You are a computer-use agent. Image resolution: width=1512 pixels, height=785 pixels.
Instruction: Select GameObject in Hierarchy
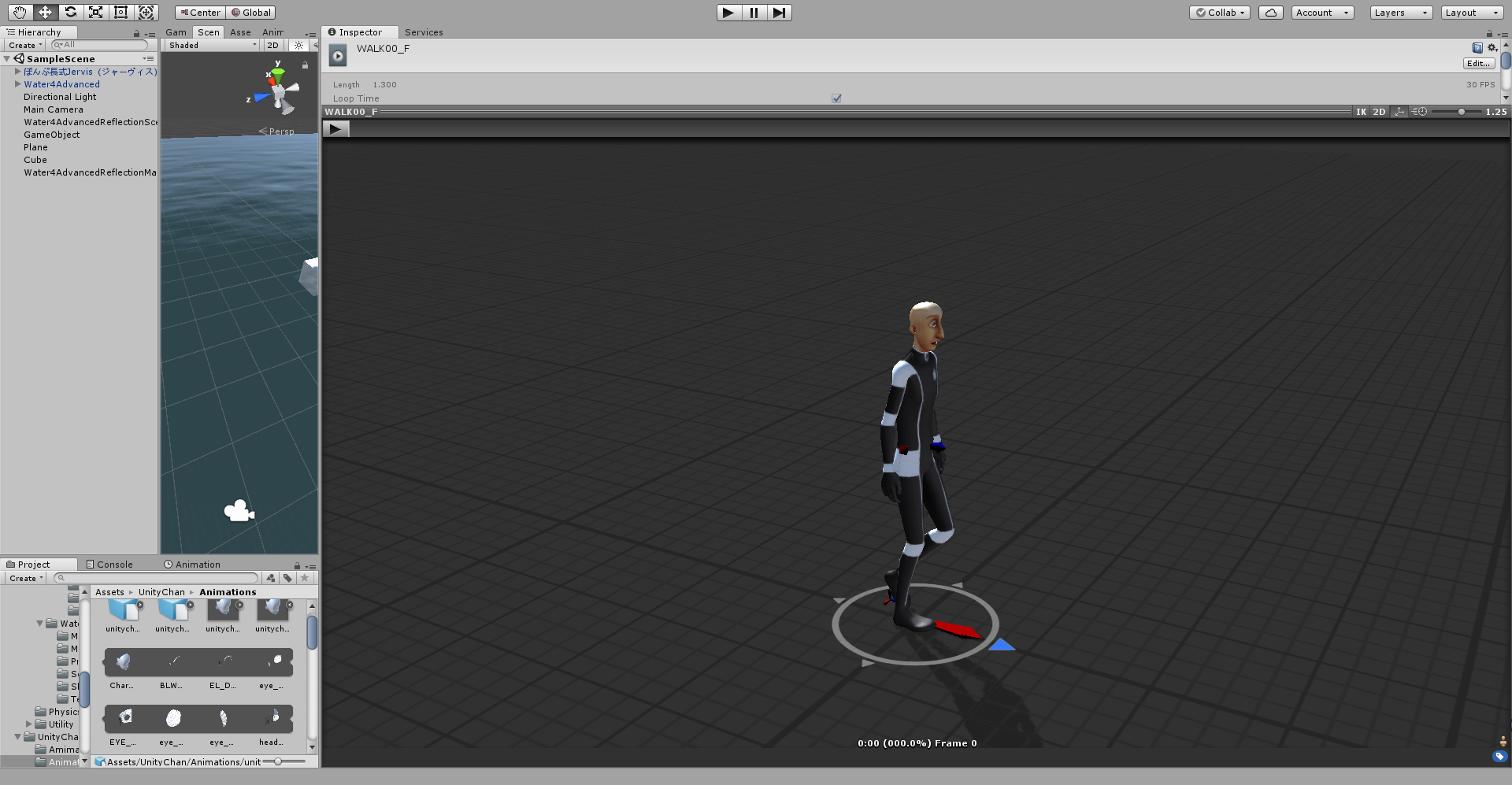[51, 135]
